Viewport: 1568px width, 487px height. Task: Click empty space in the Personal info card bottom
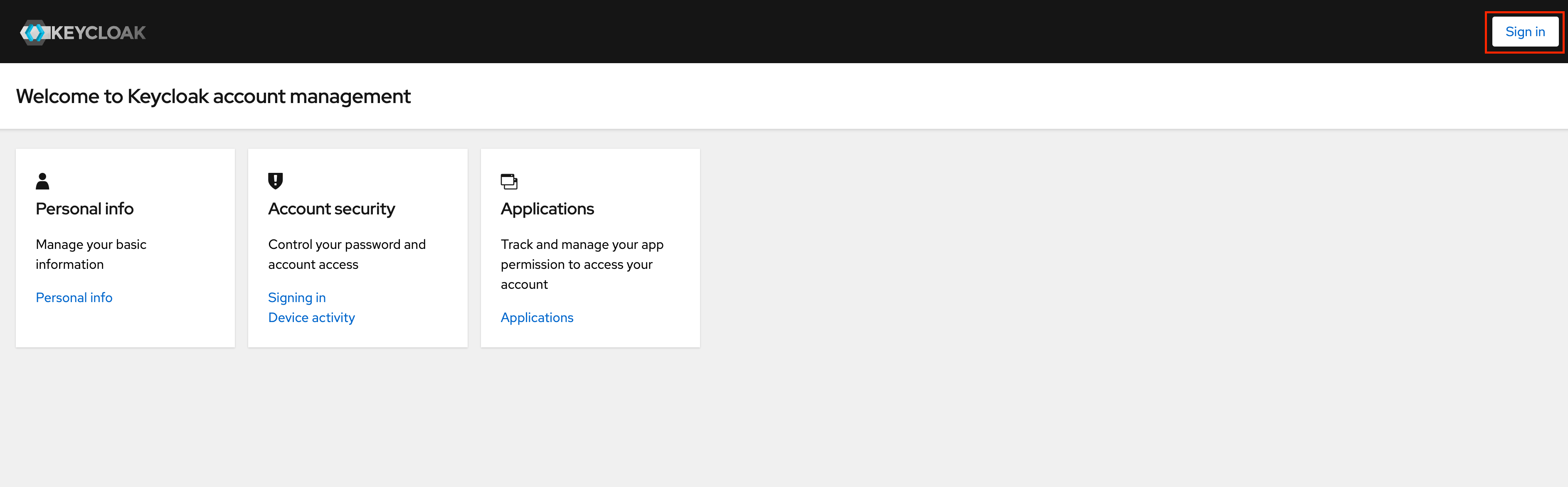pyautogui.click(x=125, y=329)
